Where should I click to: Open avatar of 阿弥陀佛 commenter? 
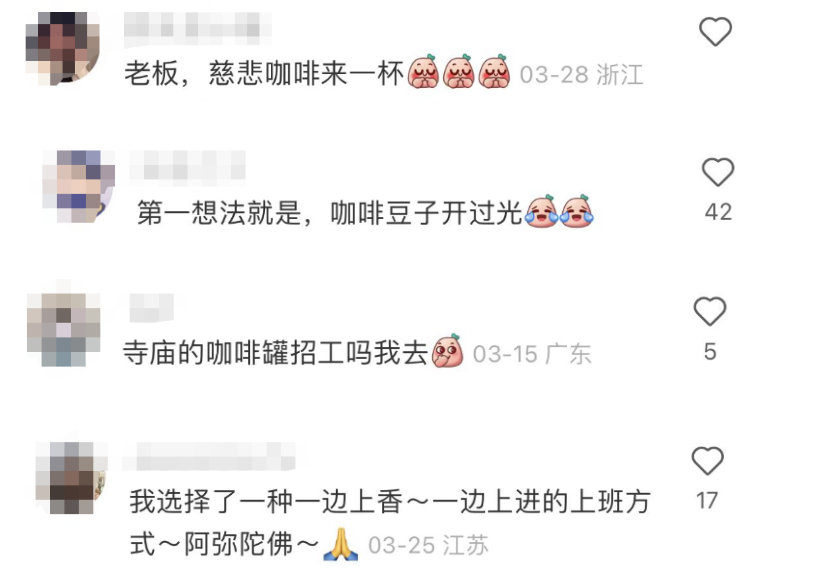point(72,478)
